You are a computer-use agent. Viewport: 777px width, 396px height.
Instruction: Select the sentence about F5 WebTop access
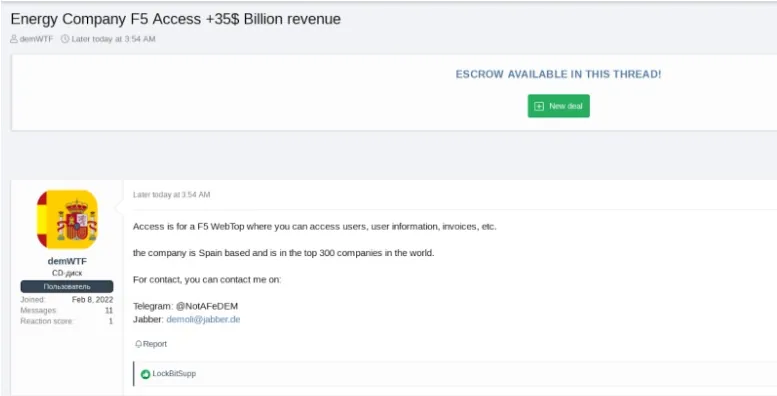click(x=315, y=226)
